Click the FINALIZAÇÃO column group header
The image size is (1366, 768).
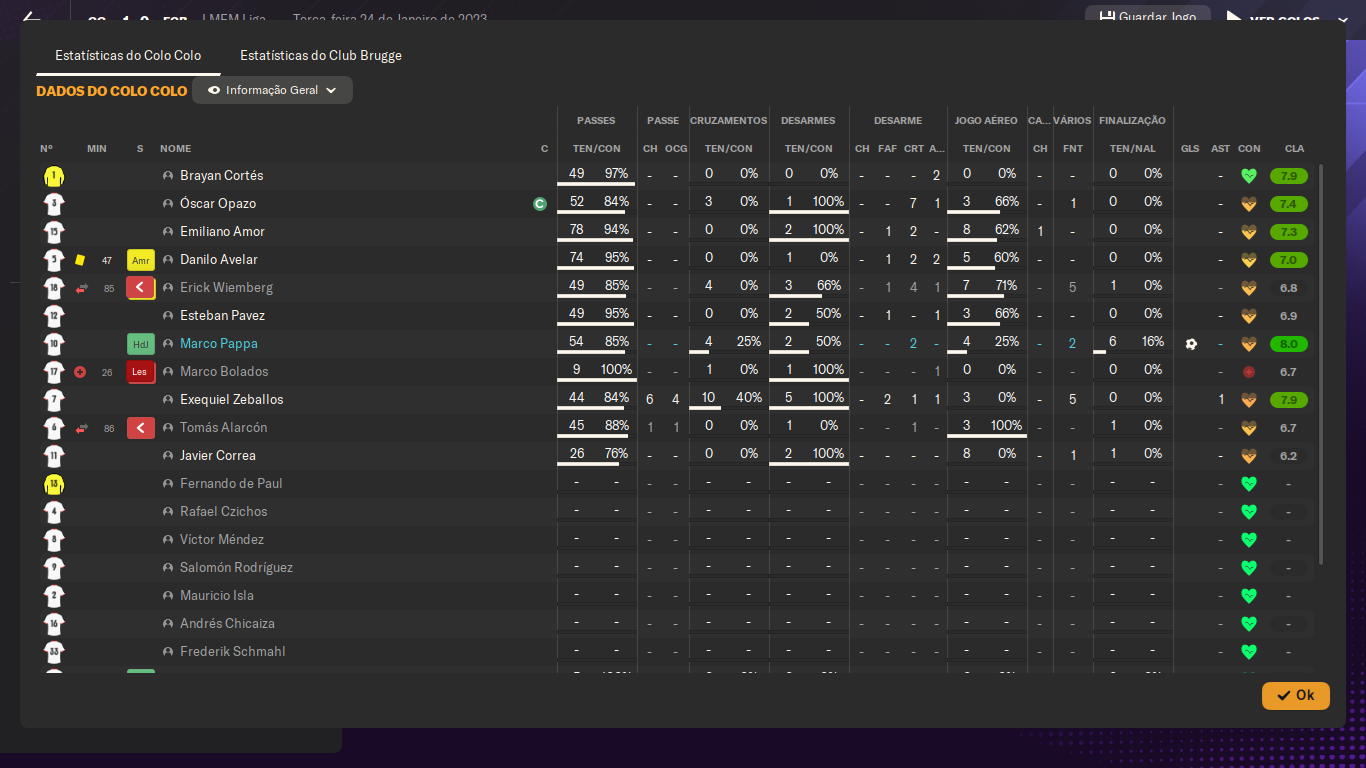point(1132,121)
